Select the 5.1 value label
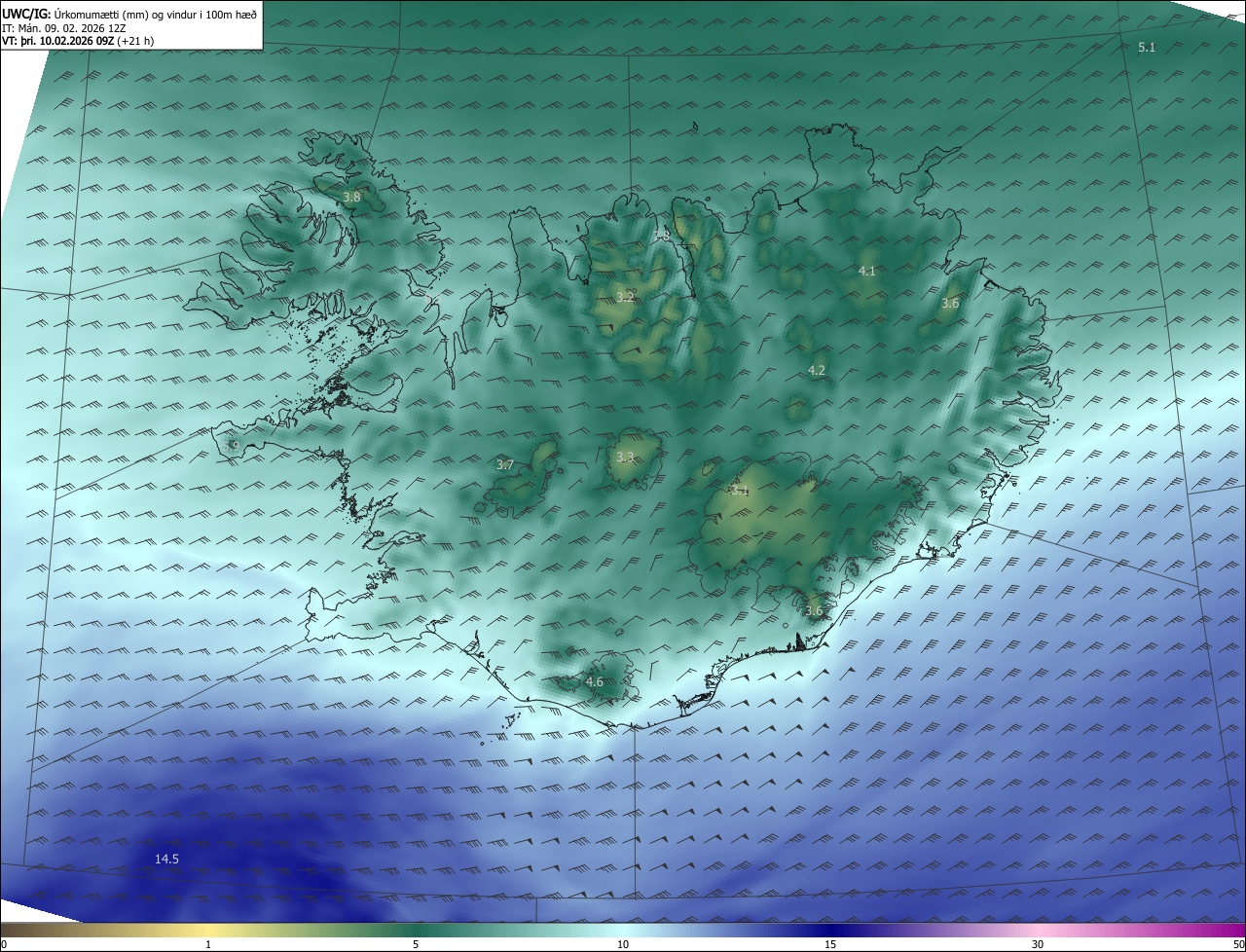The image size is (1246, 952). click(1147, 47)
